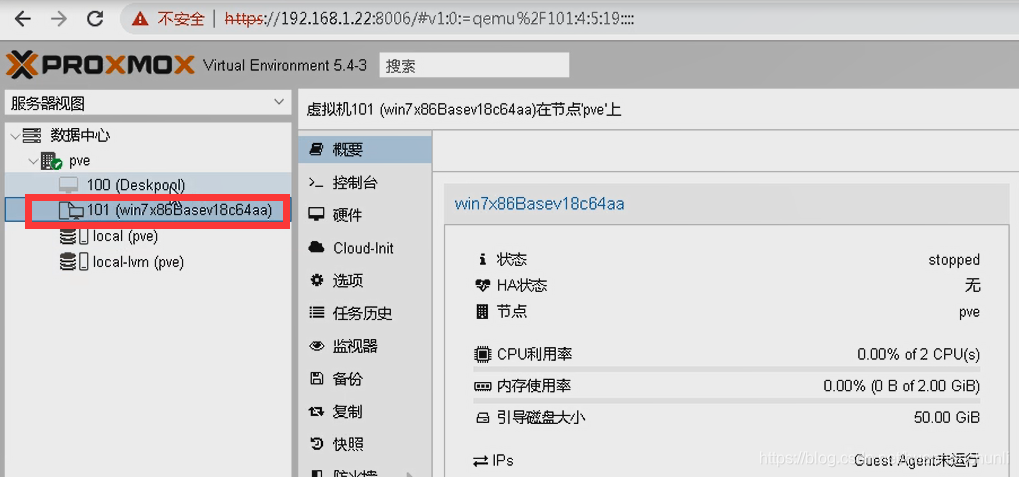Viewport: 1019px width, 477px height.
Task: Click the gear icon of 选项
Action: click(316, 281)
